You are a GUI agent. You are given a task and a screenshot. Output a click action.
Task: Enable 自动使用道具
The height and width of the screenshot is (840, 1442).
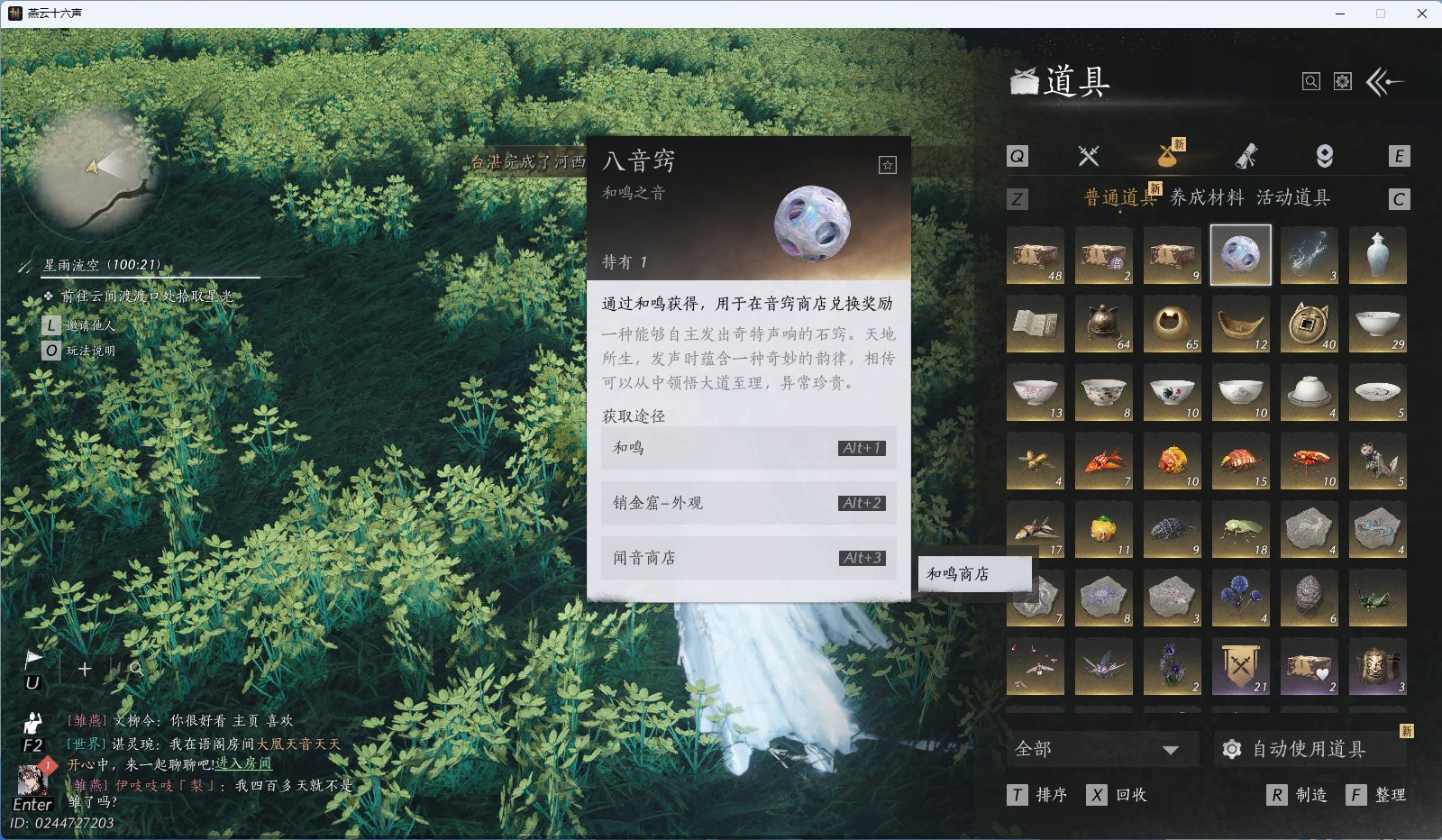(1298, 748)
